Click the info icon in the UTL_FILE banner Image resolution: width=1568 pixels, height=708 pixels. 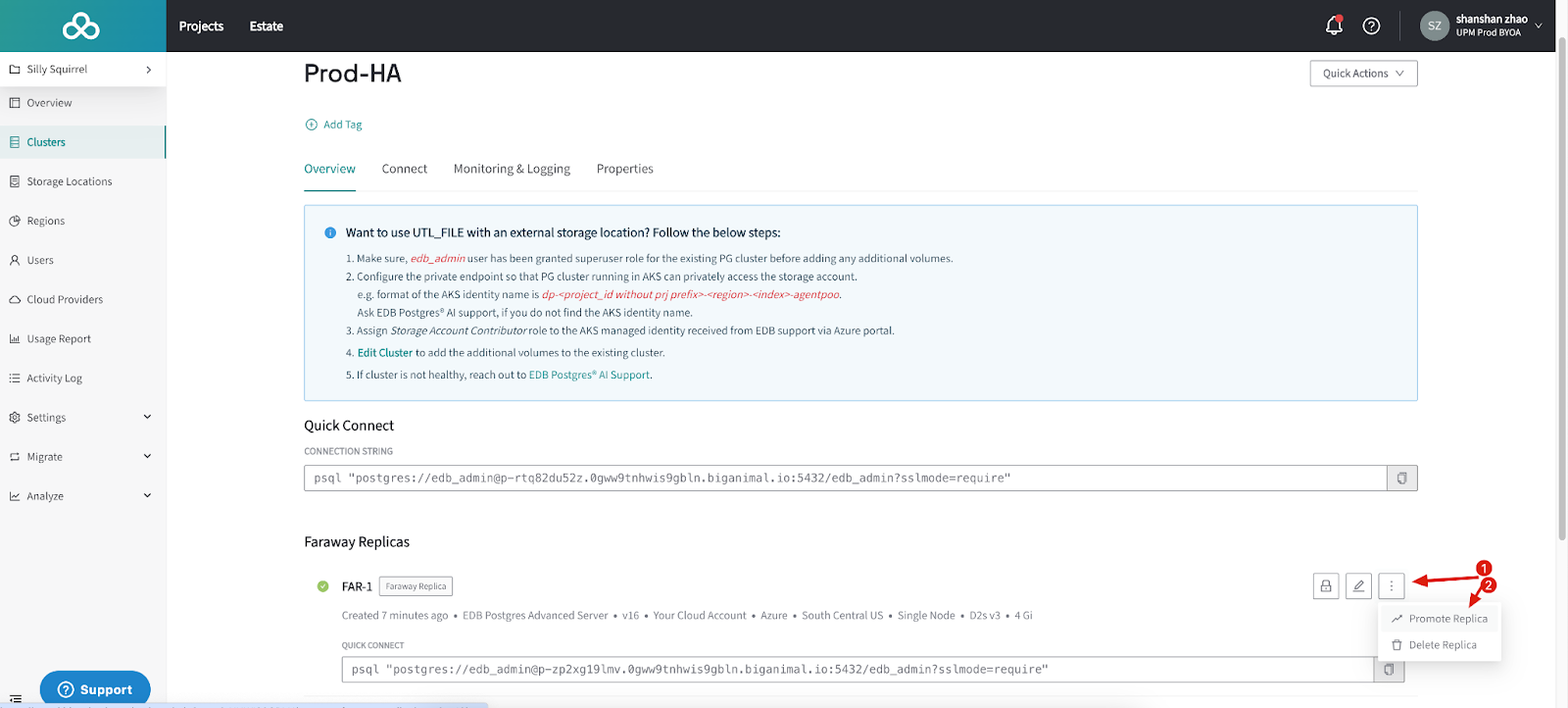330,232
